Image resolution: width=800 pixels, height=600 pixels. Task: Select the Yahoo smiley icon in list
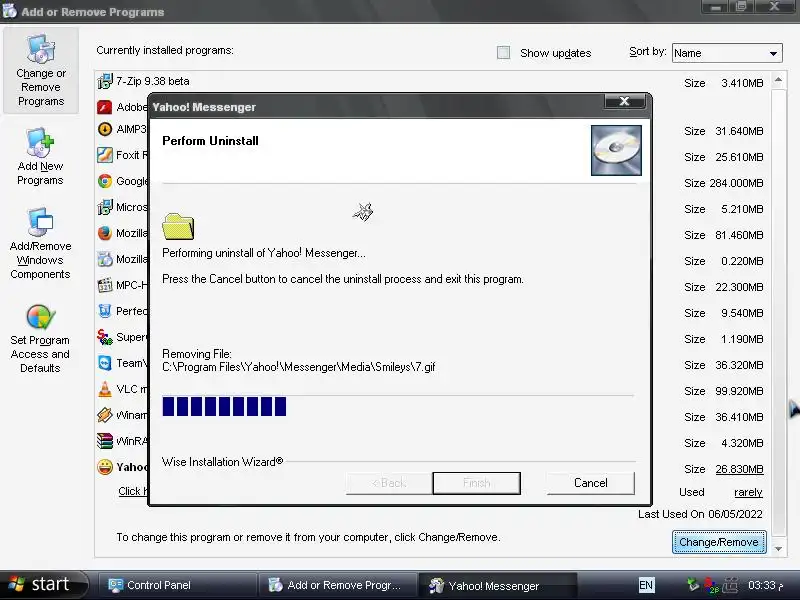point(105,467)
